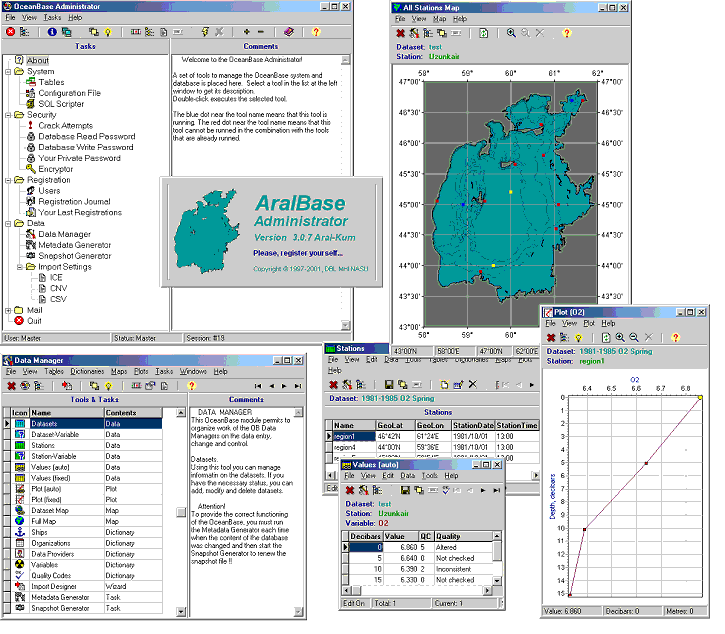Open Plot menu in Plot (02) window
The image size is (725, 634).
point(589,324)
